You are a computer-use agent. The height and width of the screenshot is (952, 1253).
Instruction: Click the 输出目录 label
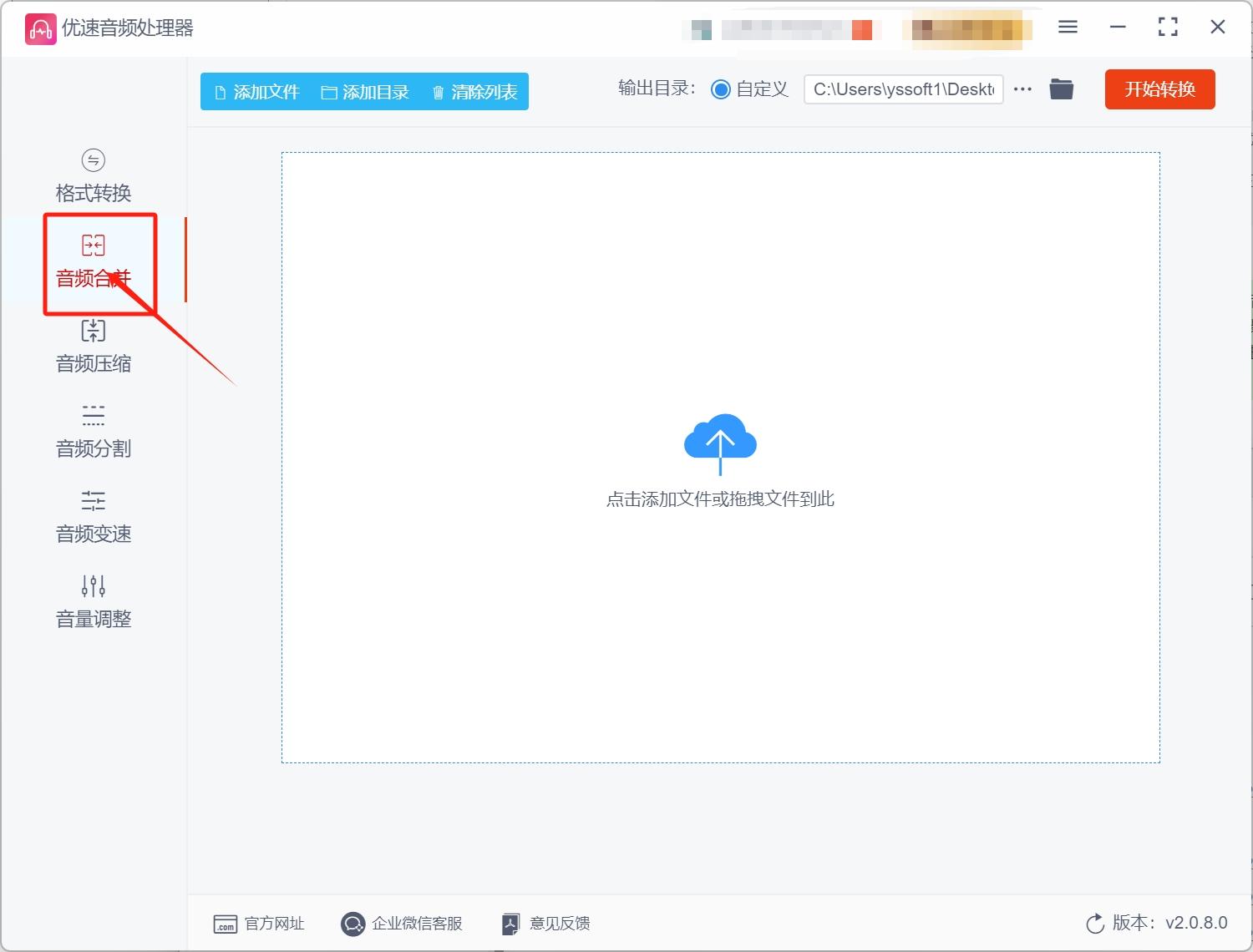coord(657,89)
